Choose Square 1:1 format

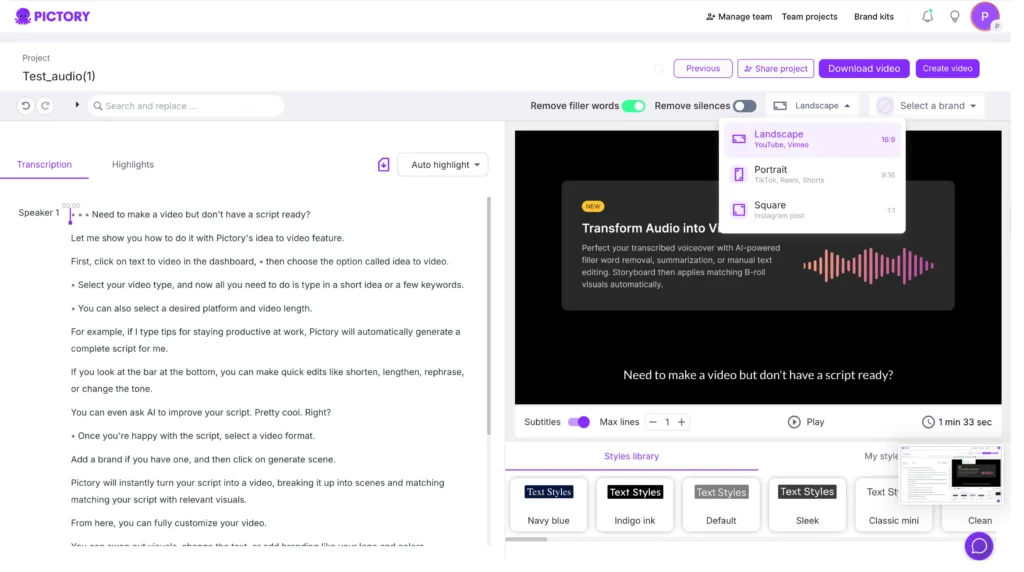pos(813,210)
